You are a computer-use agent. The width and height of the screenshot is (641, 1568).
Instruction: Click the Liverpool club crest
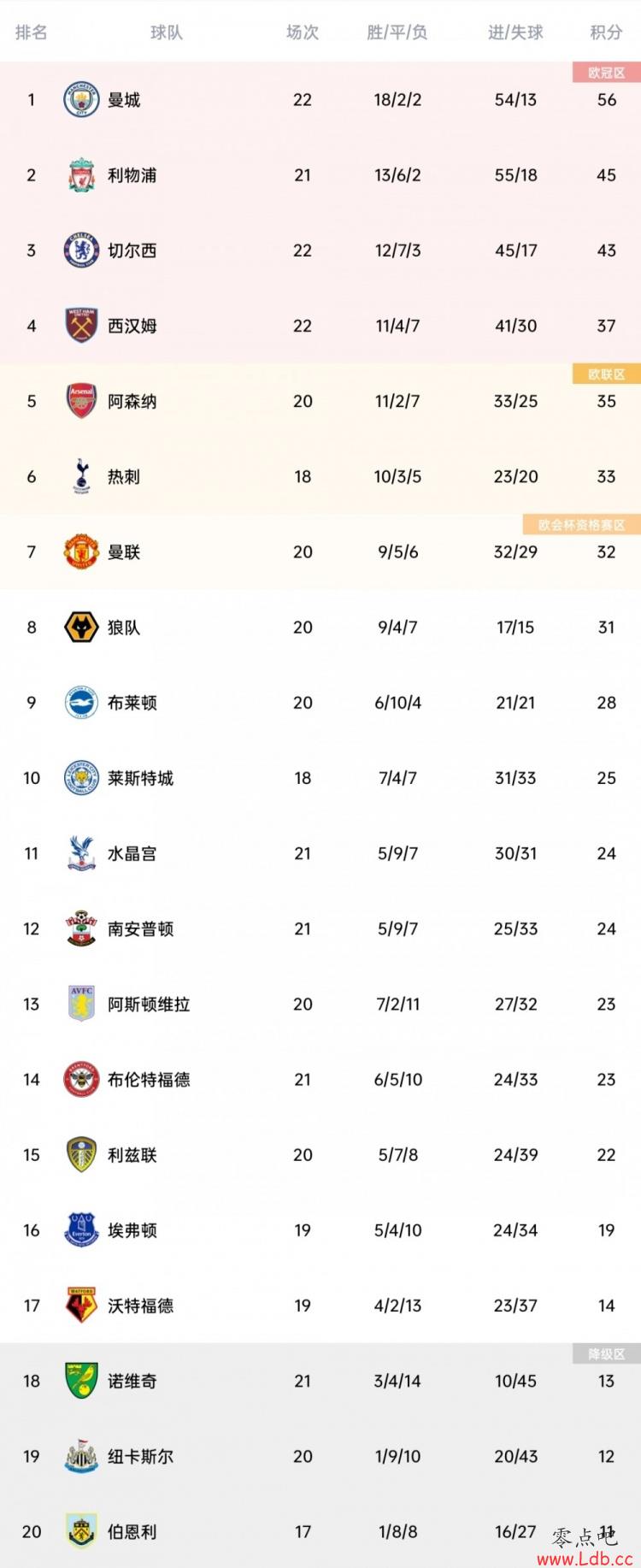point(82,175)
